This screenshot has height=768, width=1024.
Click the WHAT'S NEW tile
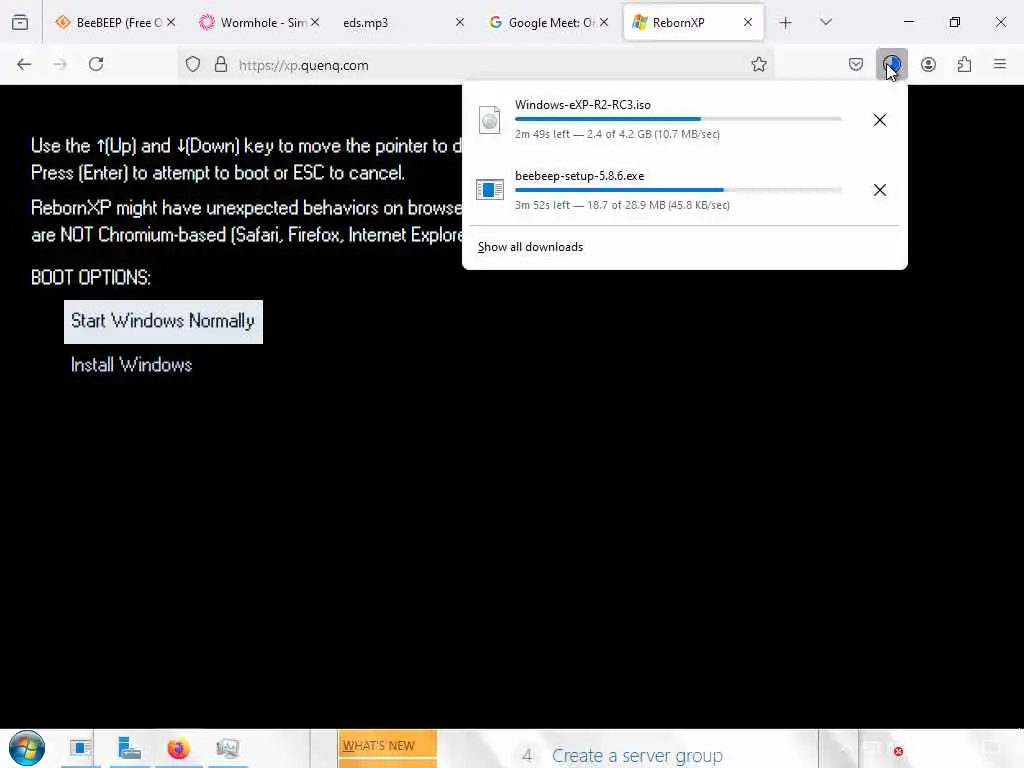[x=387, y=746]
